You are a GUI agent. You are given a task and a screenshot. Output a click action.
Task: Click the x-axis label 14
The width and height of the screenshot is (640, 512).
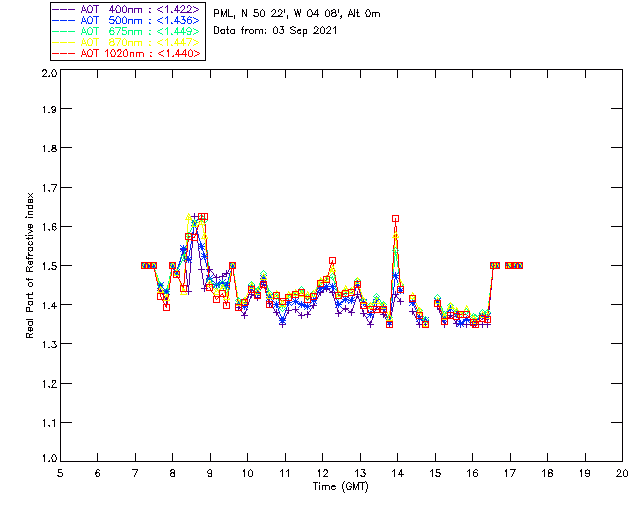(398, 473)
